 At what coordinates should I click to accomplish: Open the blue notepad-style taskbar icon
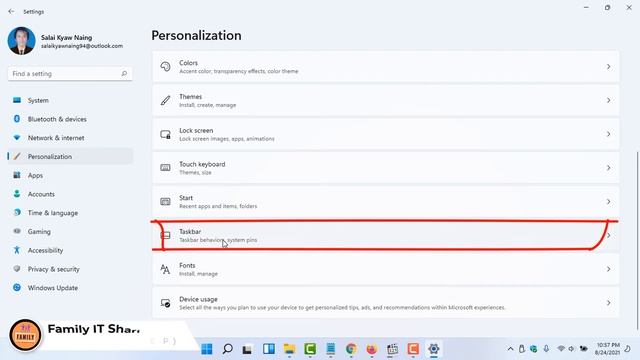tap(331, 349)
